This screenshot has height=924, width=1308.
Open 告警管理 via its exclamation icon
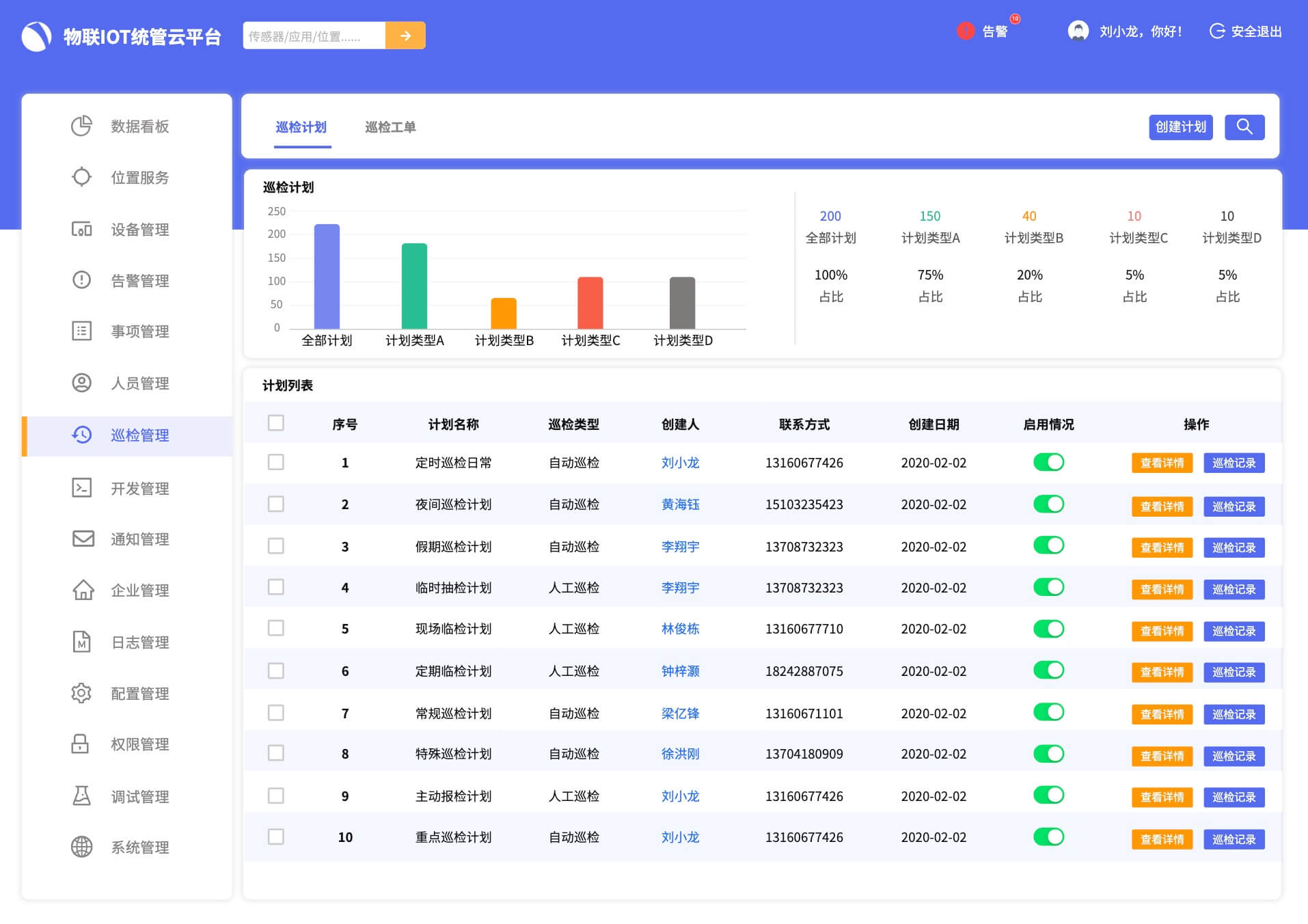[81, 280]
